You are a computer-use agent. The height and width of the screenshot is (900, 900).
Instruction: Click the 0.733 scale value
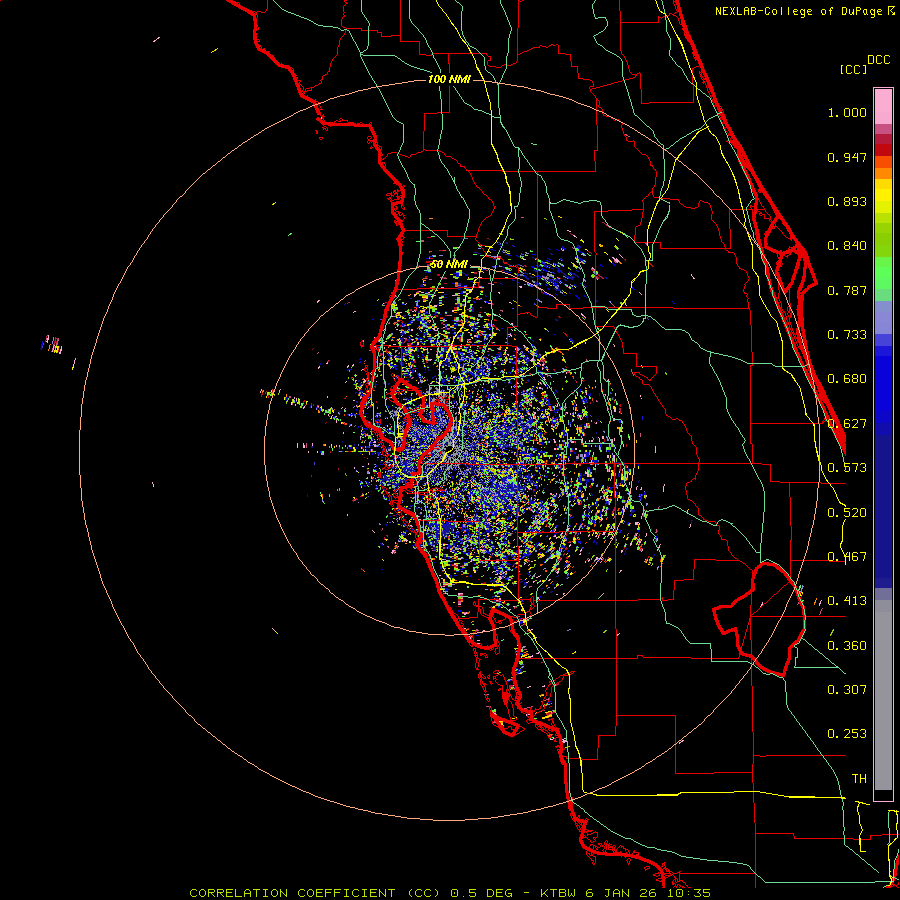coord(847,335)
